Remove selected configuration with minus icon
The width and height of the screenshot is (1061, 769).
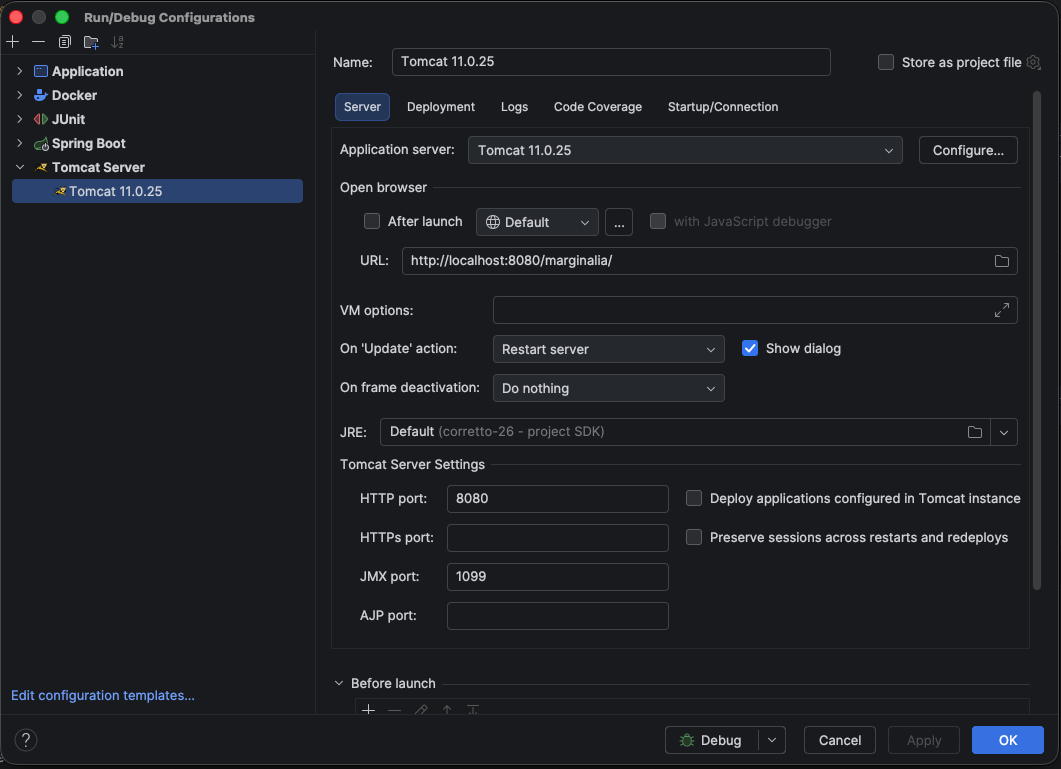pyautogui.click(x=39, y=42)
